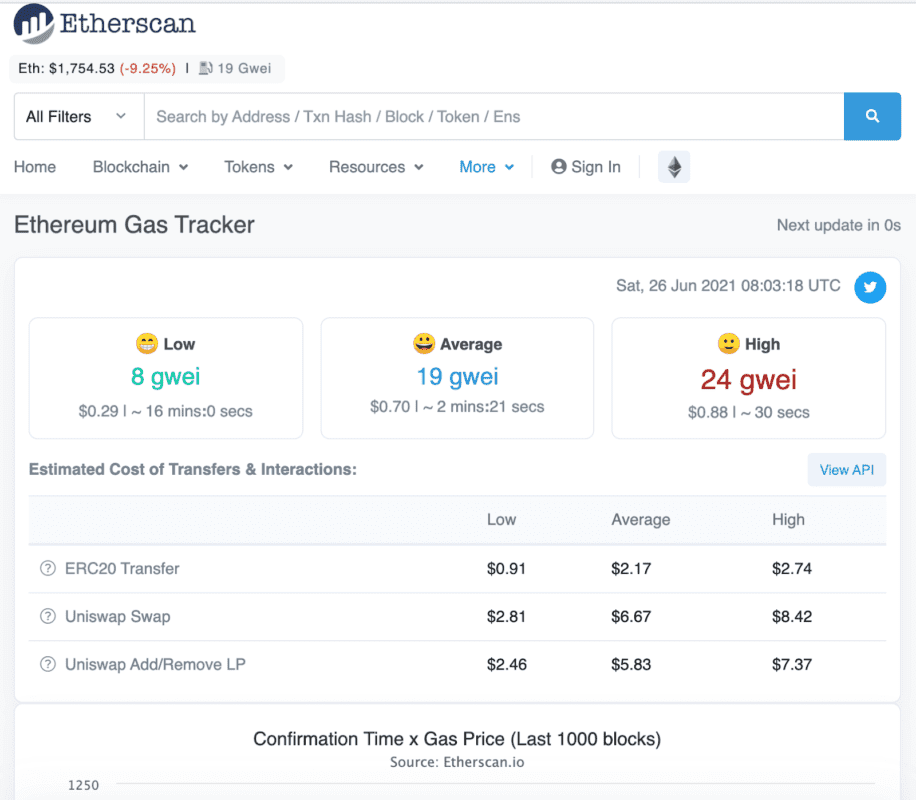Click the Uniswap Add/Remove LP label

(155, 664)
